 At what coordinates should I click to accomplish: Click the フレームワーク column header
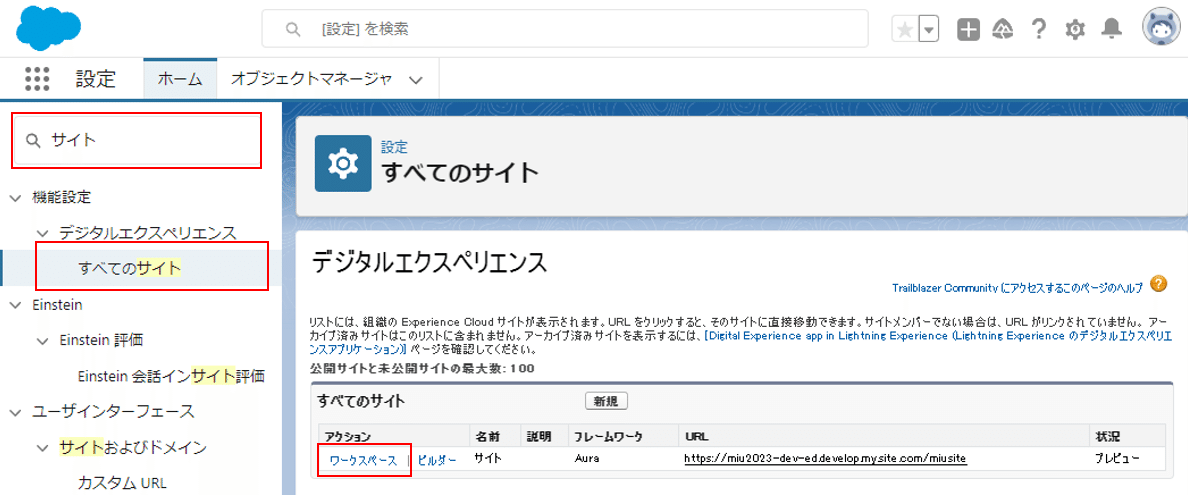pos(608,437)
